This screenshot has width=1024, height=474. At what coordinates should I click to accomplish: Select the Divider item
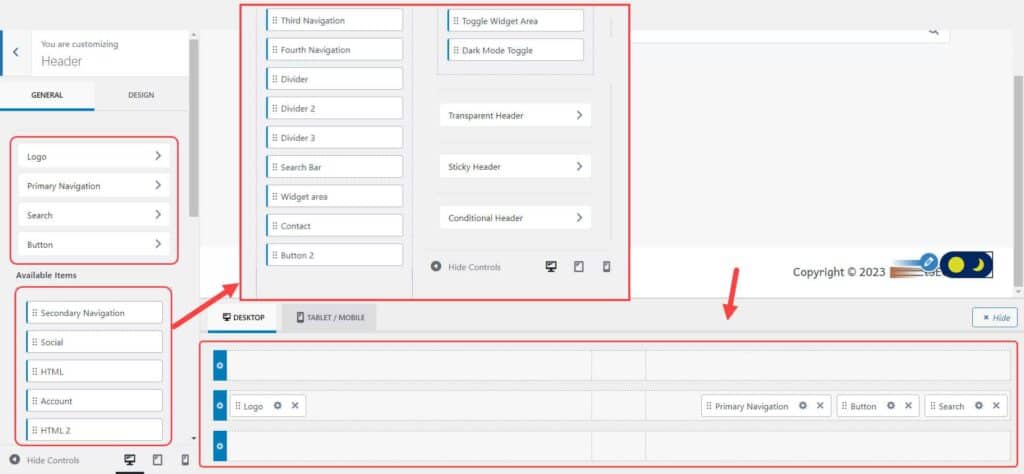click(x=334, y=79)
